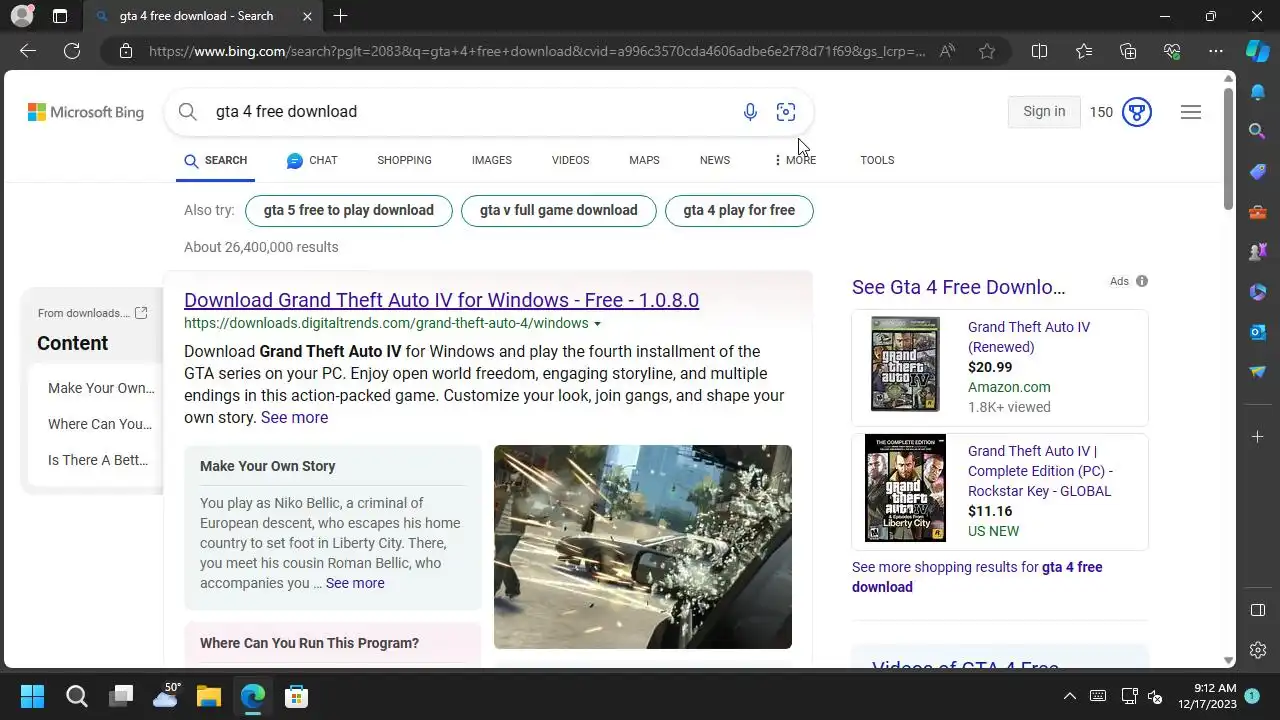Switch to the MAPS tab
This screenshot has height=720, width=1280.
(x=644, y=160)
